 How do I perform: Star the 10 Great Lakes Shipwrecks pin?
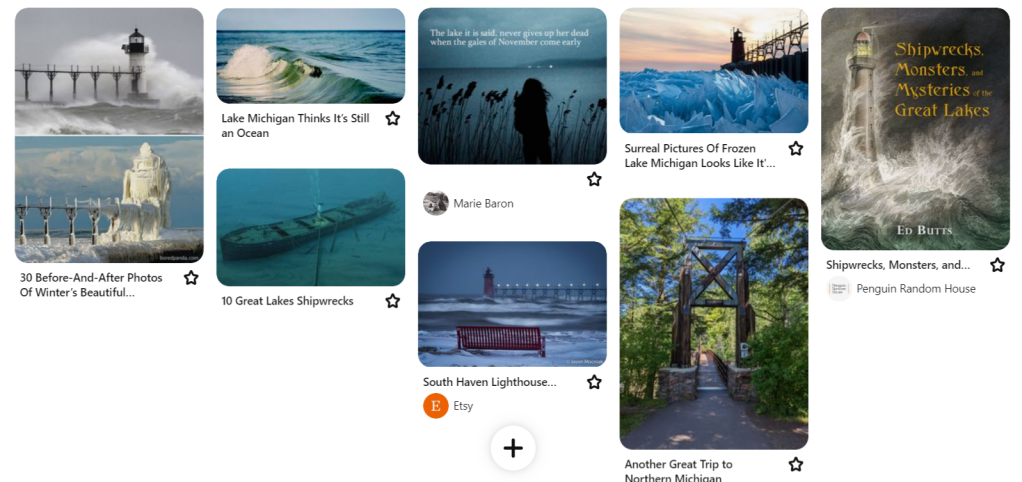point(393,301)
